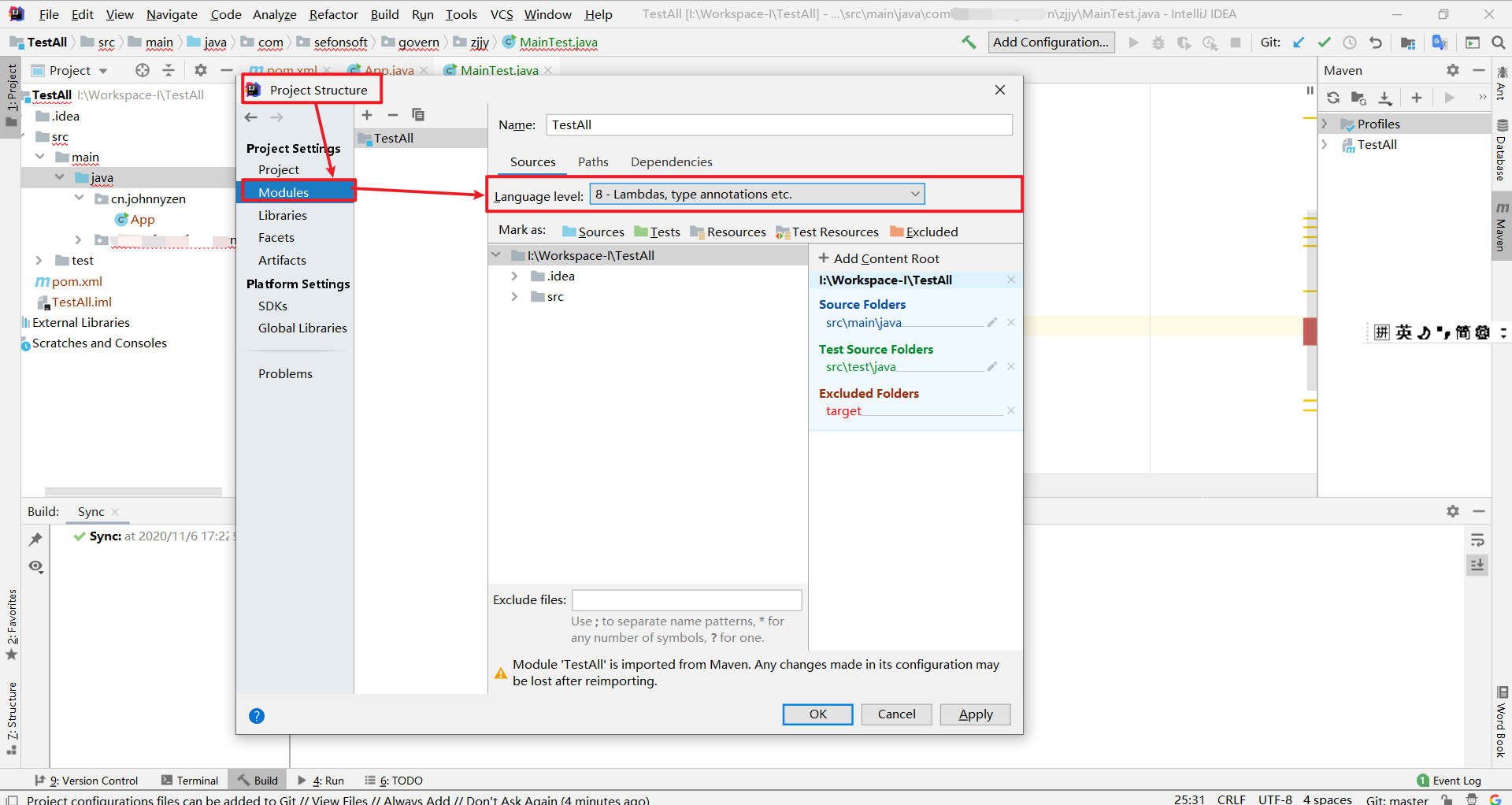The width and height of the screenshot is (1512, 805).
Task: Collapse the main folder in Project tree
Action: (x=40, y=157)
